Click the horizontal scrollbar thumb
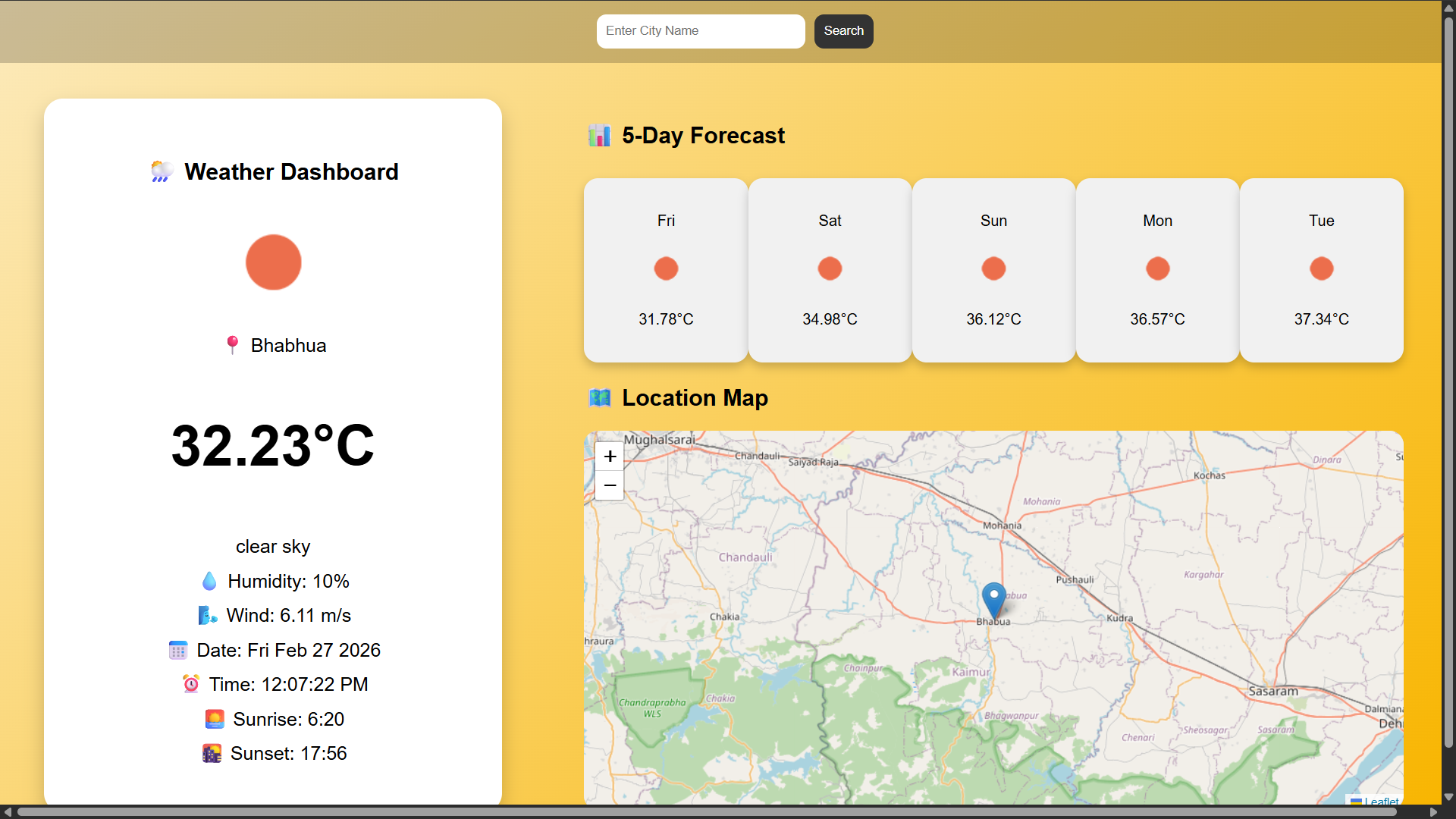This screenshot has width=1456, height=819. click(707, 812)
